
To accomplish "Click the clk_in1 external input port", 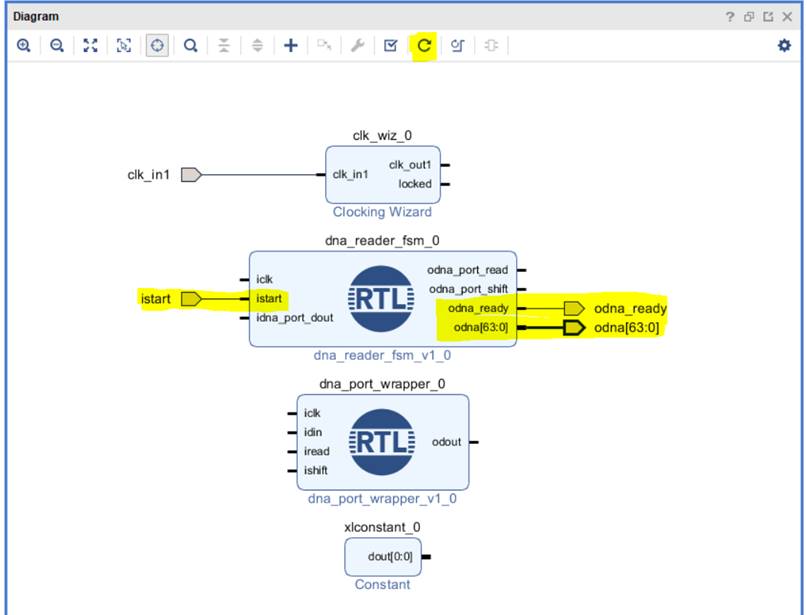I will pyautogui.click(x=191, y=175).
